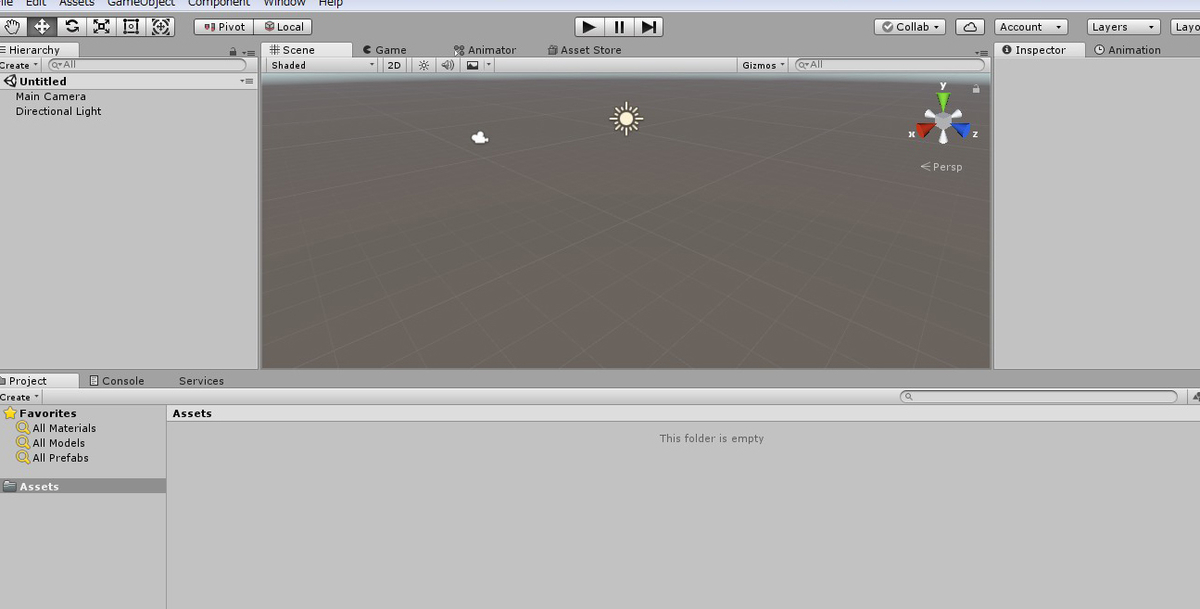
Task: Open the Edit menu
Action: 36,3
